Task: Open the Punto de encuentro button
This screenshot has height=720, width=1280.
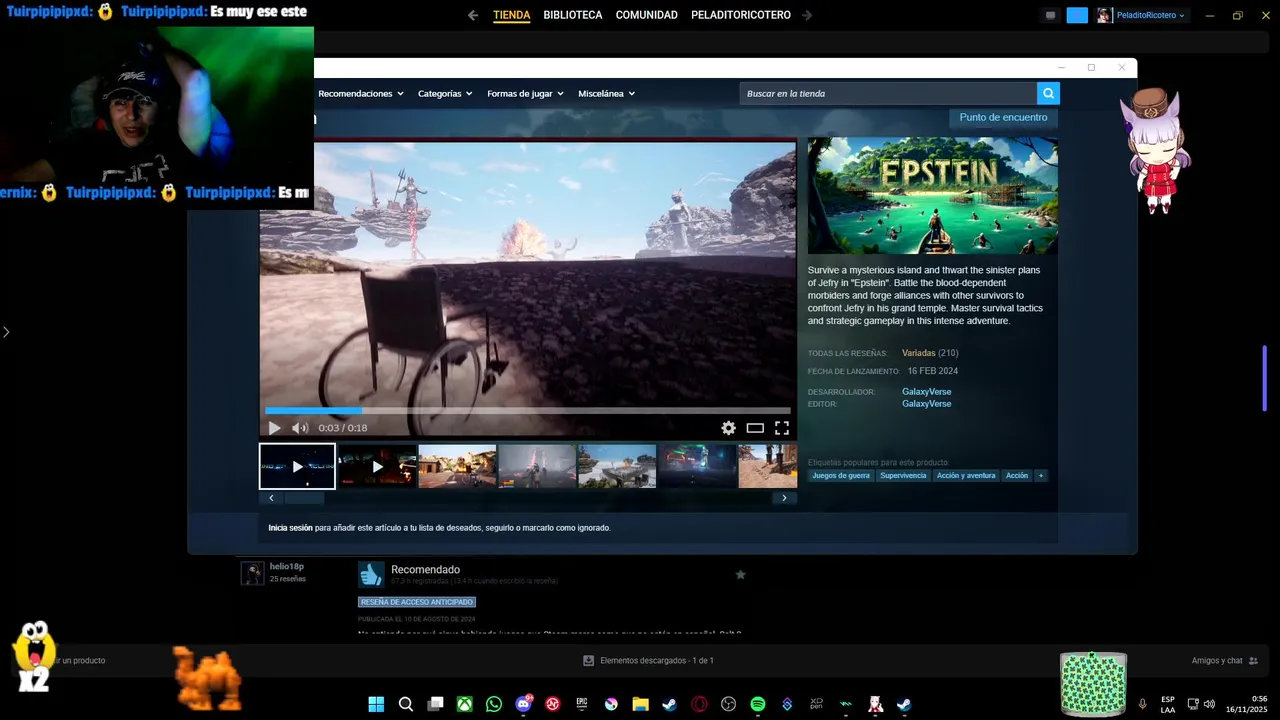Action: pos(1003,118)
